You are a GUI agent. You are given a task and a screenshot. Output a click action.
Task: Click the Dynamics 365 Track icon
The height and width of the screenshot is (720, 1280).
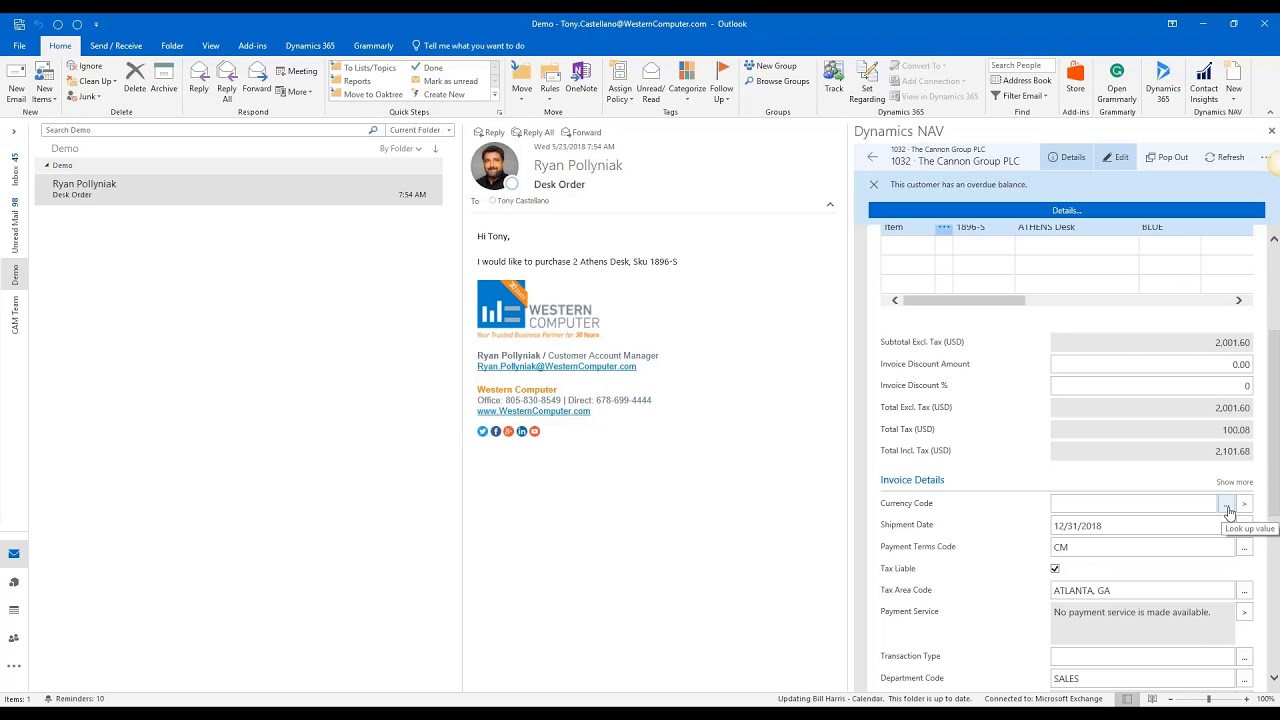(834, 78)
